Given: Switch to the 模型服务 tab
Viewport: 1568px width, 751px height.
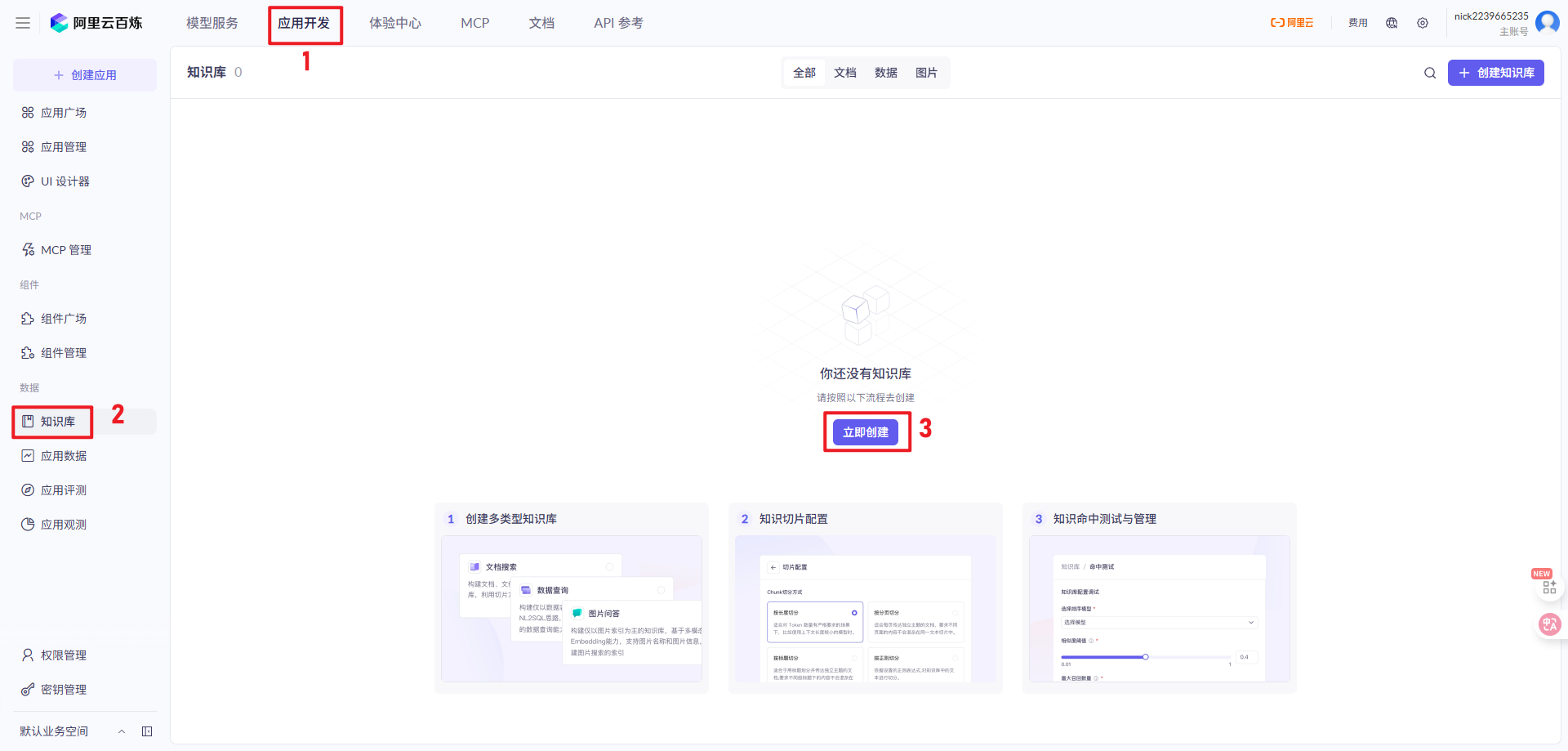Looking at the screenshot, I should 212,23.
